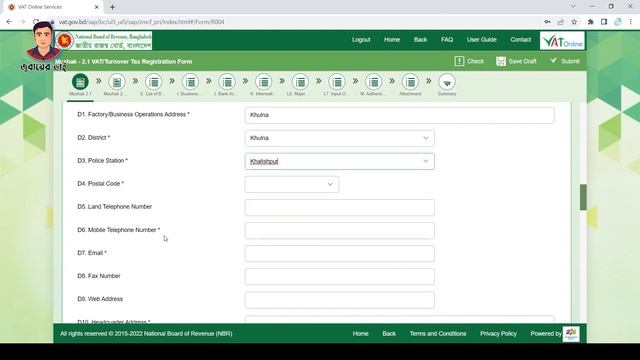Open the browser profile icon
The width and height of the screenshot is (640, 360).
pos(618,22)
